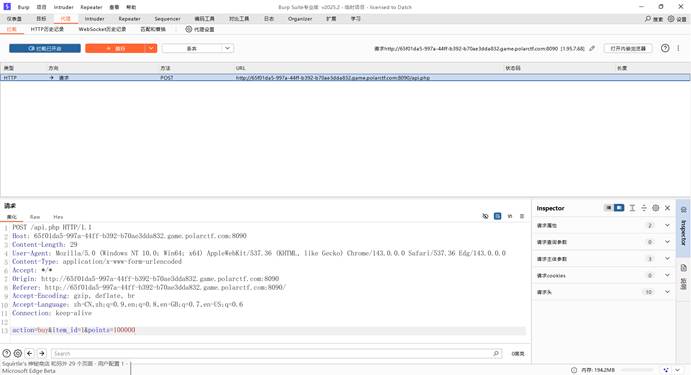Click the Inspector text-height alignment icon
691x375 pixels.
632,208
